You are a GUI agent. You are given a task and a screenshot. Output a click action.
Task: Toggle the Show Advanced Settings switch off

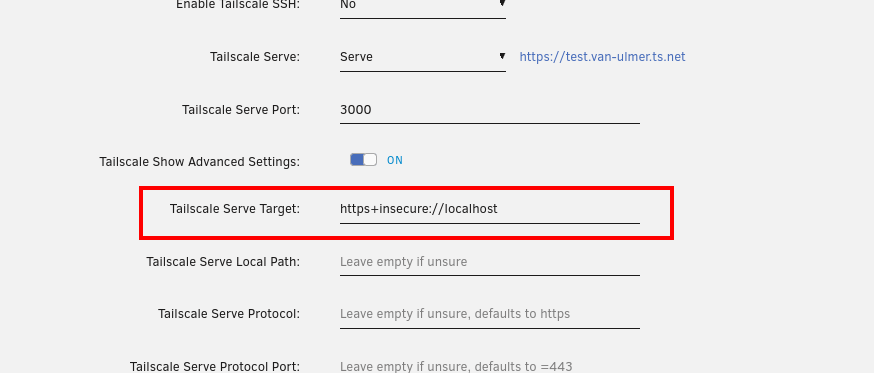[363, 160]
